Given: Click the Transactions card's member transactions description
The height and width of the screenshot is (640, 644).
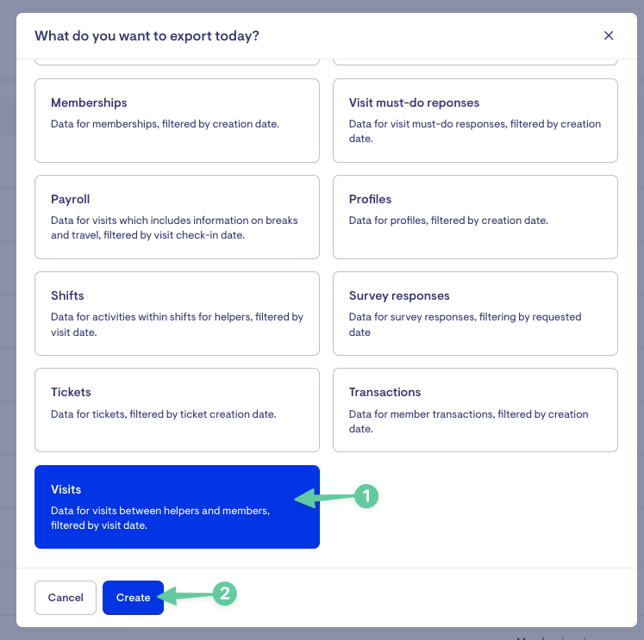Looking at the screenshot, I should coord(469,421).
